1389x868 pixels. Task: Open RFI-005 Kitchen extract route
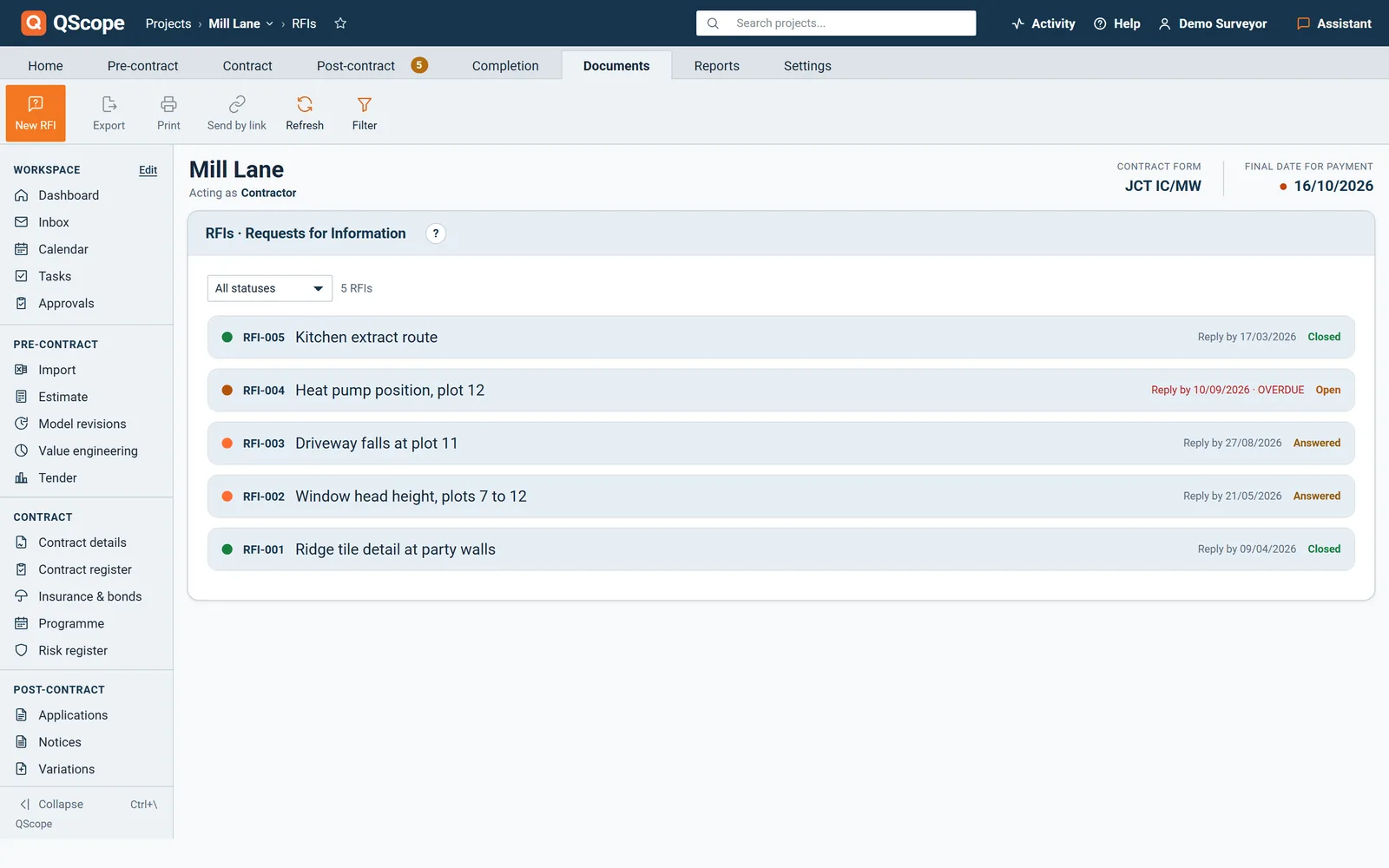pos(780,337)
